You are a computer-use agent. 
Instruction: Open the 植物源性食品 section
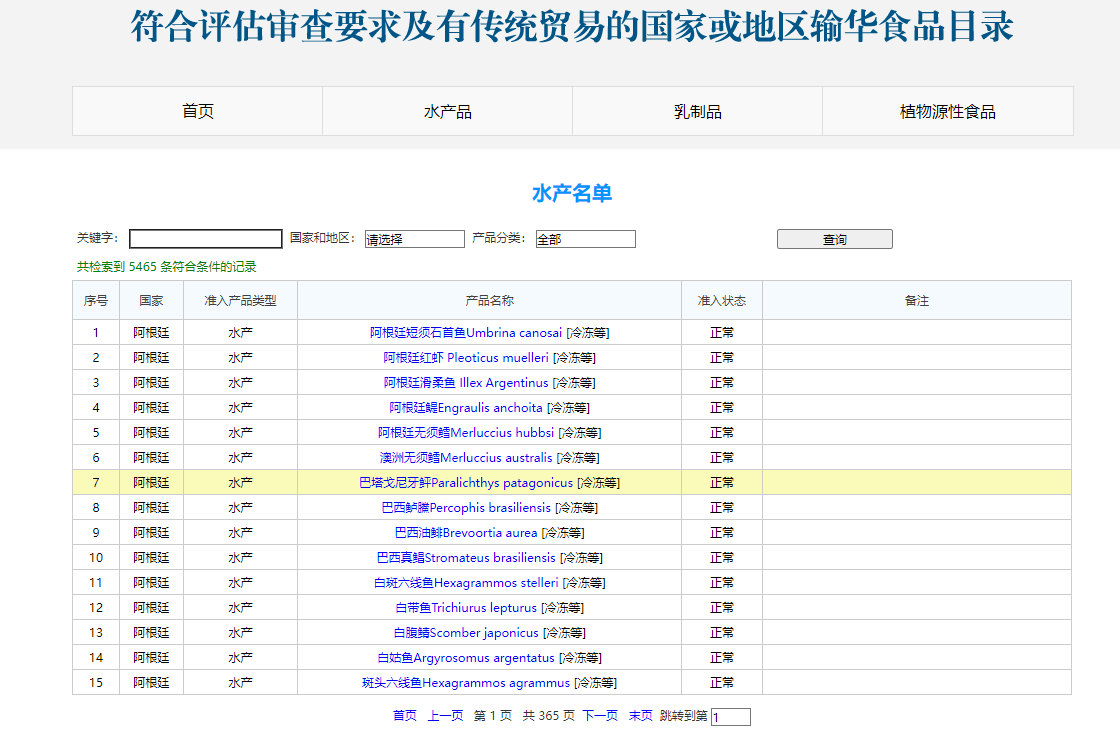(x=946, y=111)
